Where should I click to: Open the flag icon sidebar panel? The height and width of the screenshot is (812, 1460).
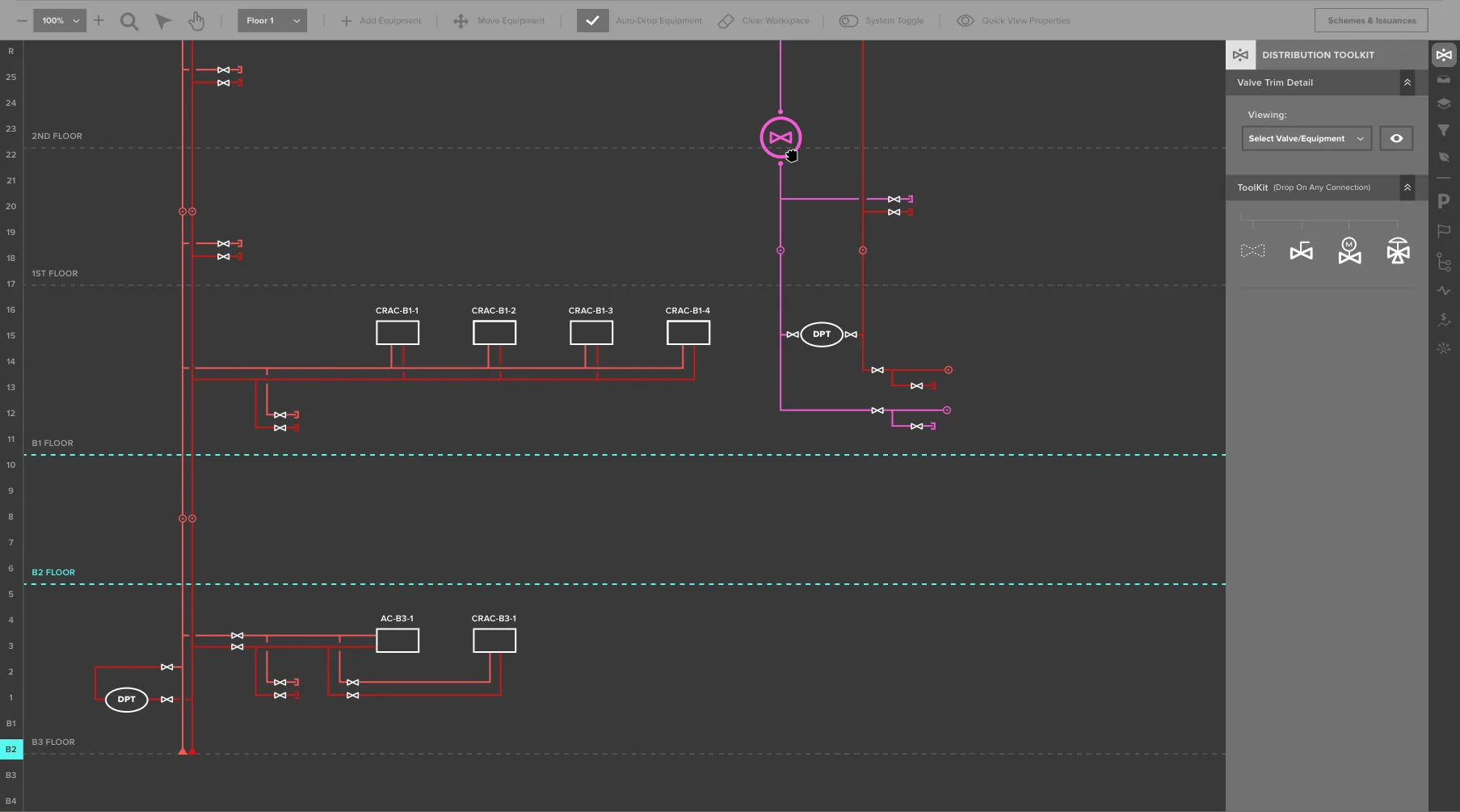click(1444, 231)
